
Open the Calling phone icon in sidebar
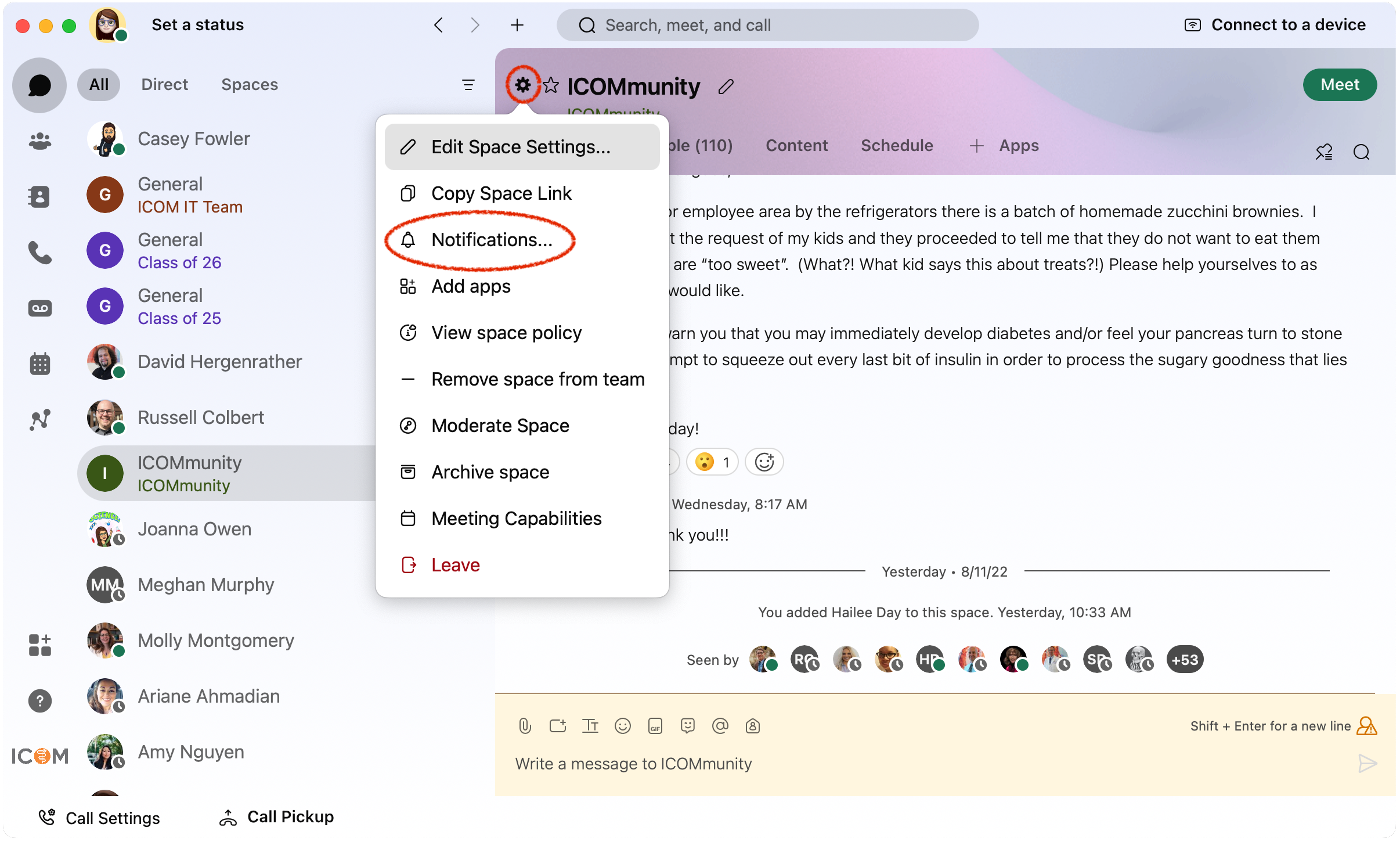pyautogui.click(x=39, y=252)
